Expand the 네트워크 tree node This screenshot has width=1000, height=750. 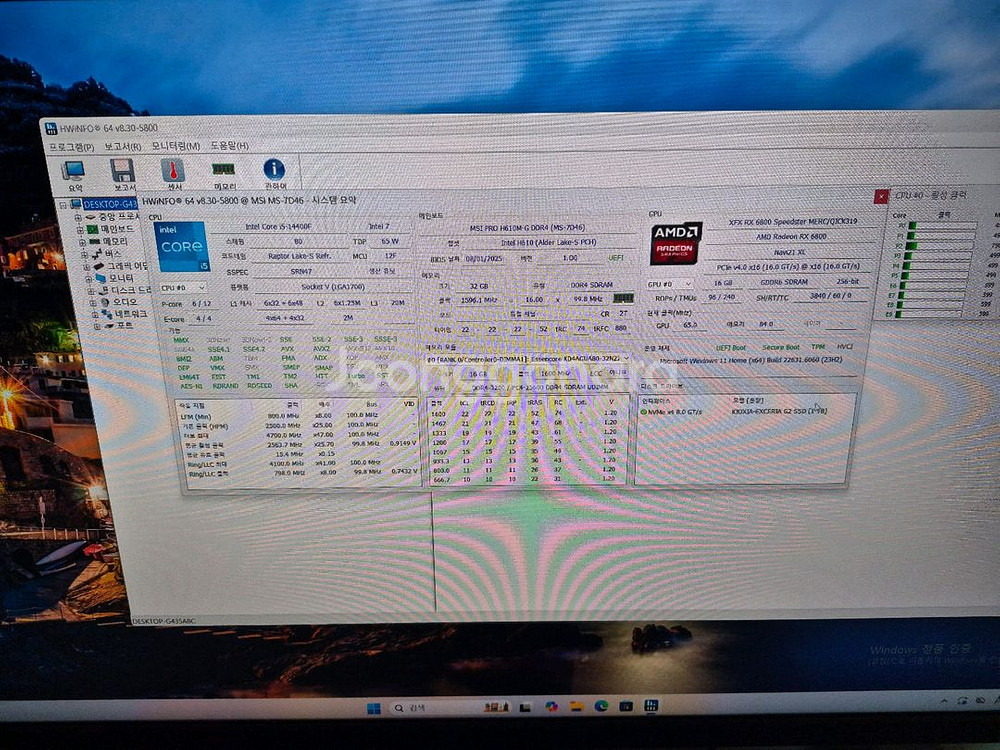click(92, 314)
